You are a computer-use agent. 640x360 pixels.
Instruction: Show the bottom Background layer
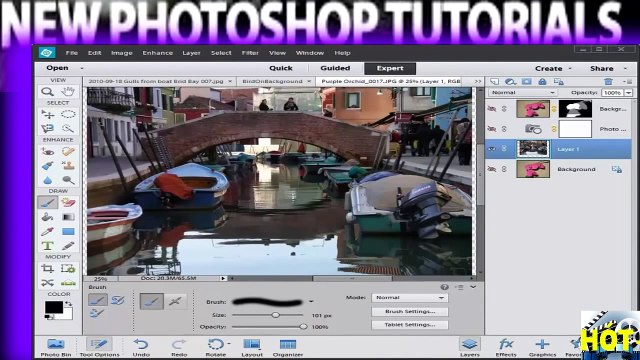[492, 169]
